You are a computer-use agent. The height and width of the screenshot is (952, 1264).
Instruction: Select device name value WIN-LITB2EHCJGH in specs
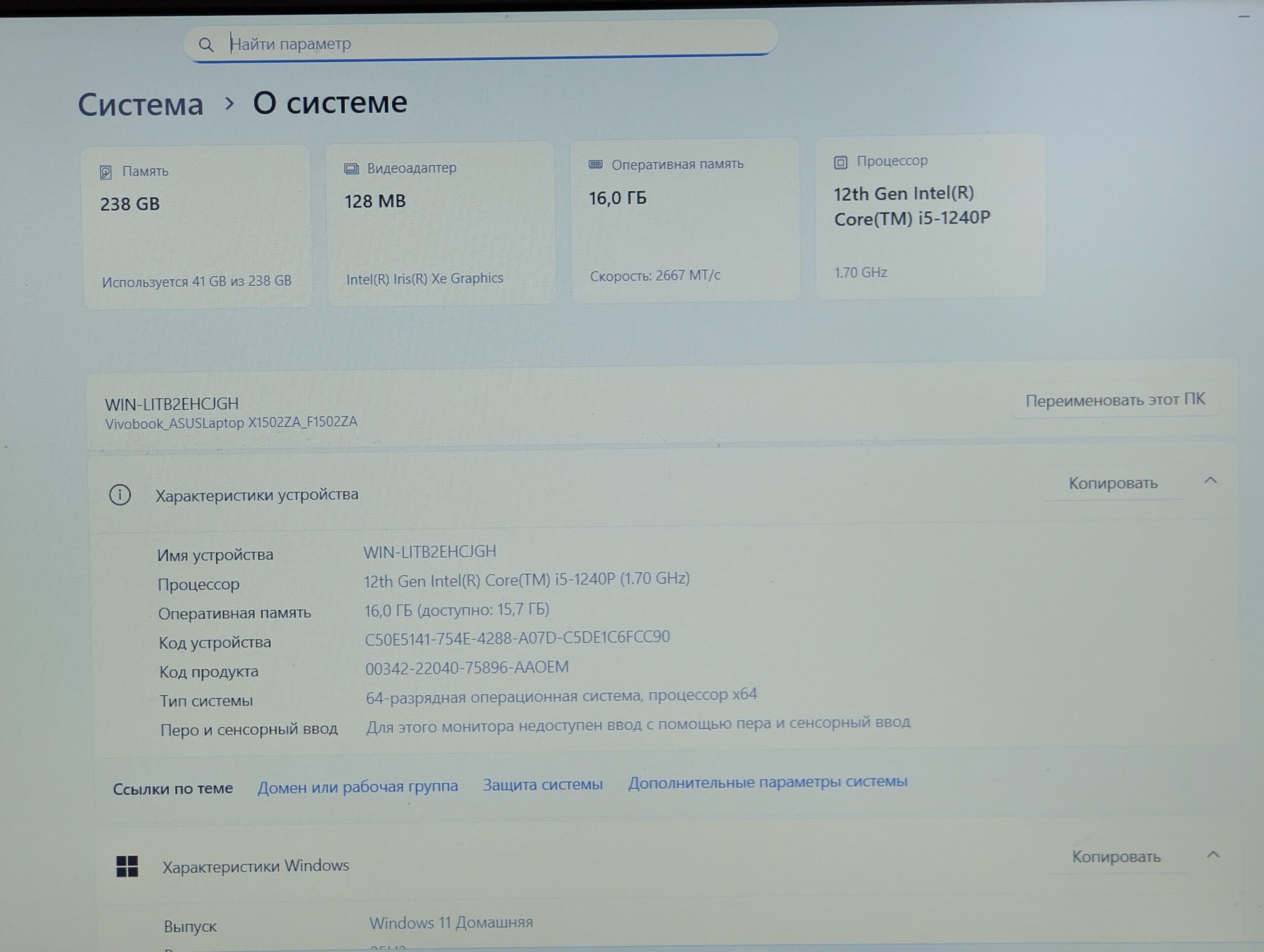pos(430,552)
